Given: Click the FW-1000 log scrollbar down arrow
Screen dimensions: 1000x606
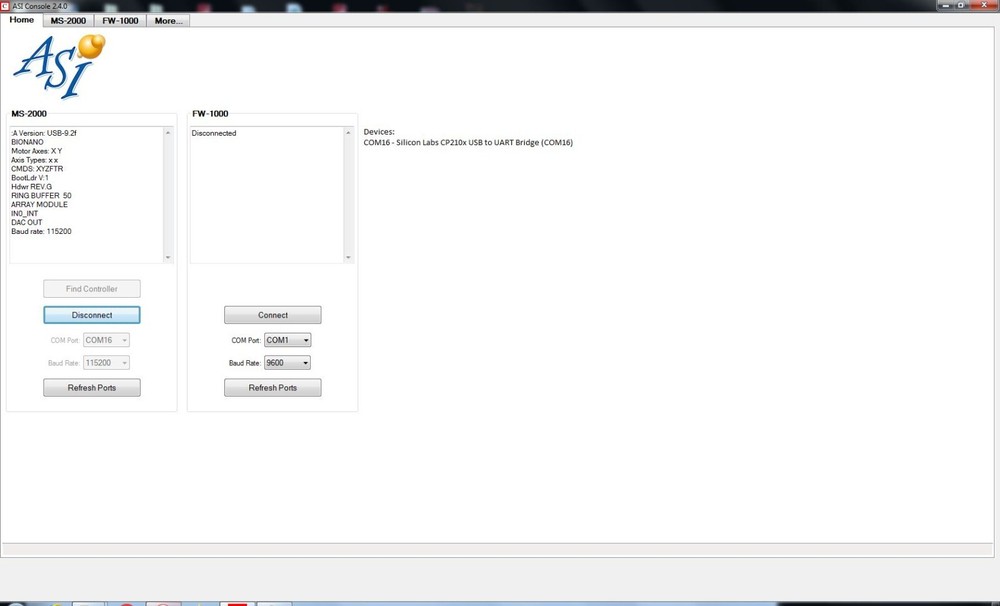Looking at the screenshot, I should (348, 257).
